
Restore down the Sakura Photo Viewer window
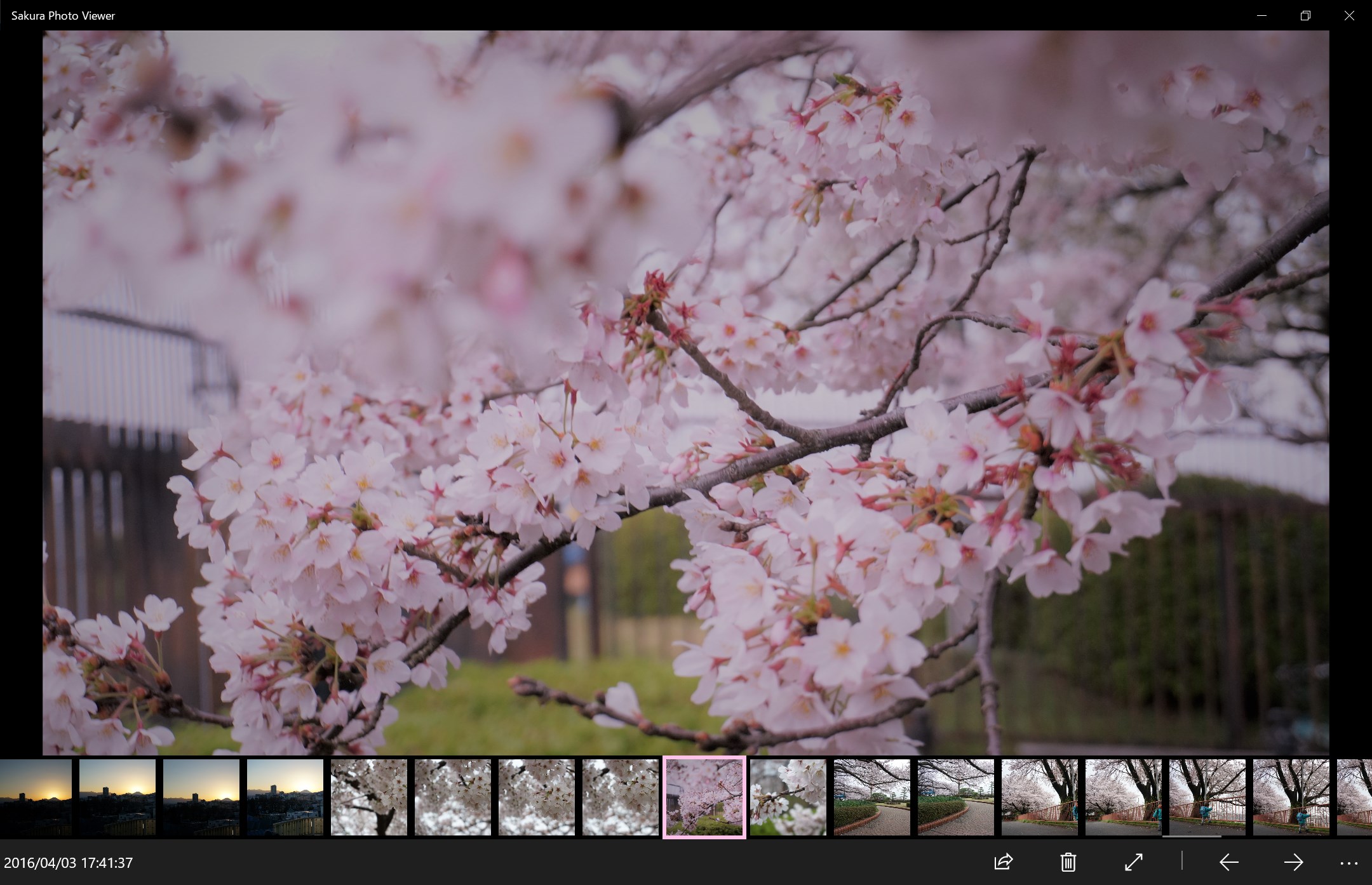1305,16
